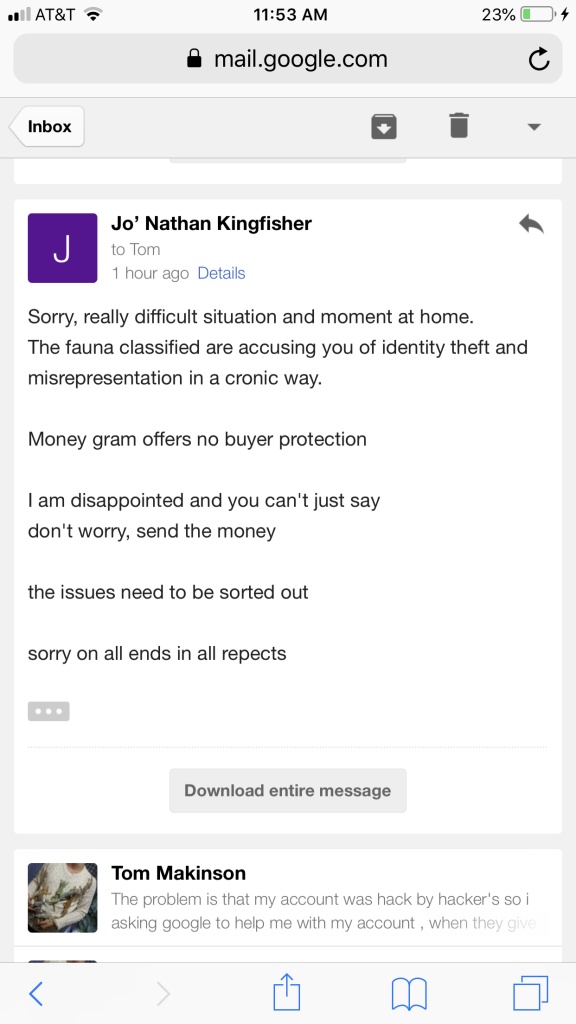Open Tom Makinson's profile photo thumbnail
The width and height of the screenshot is (576, 1024).
[63, 897]
